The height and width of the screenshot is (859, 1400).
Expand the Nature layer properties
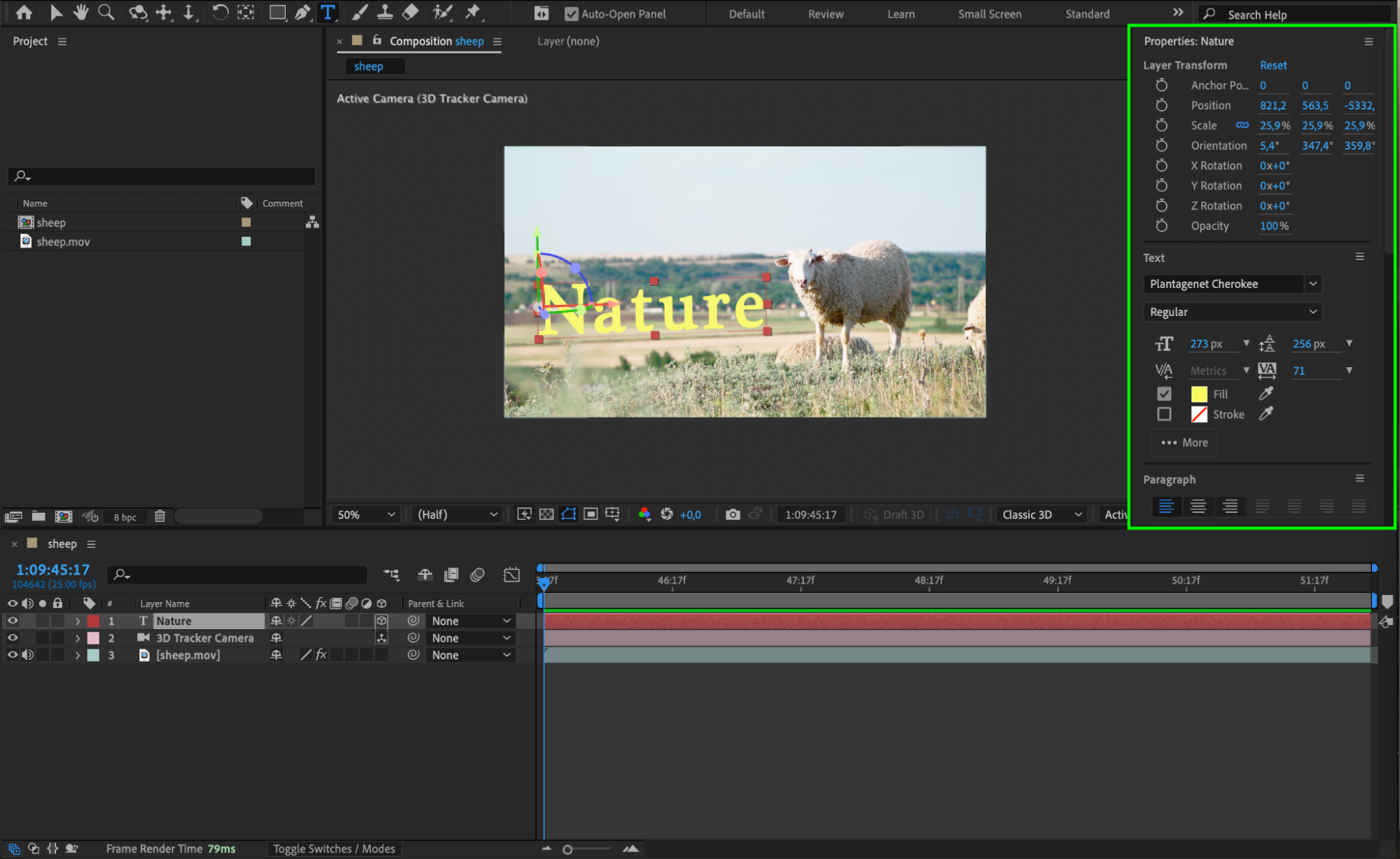78,621
